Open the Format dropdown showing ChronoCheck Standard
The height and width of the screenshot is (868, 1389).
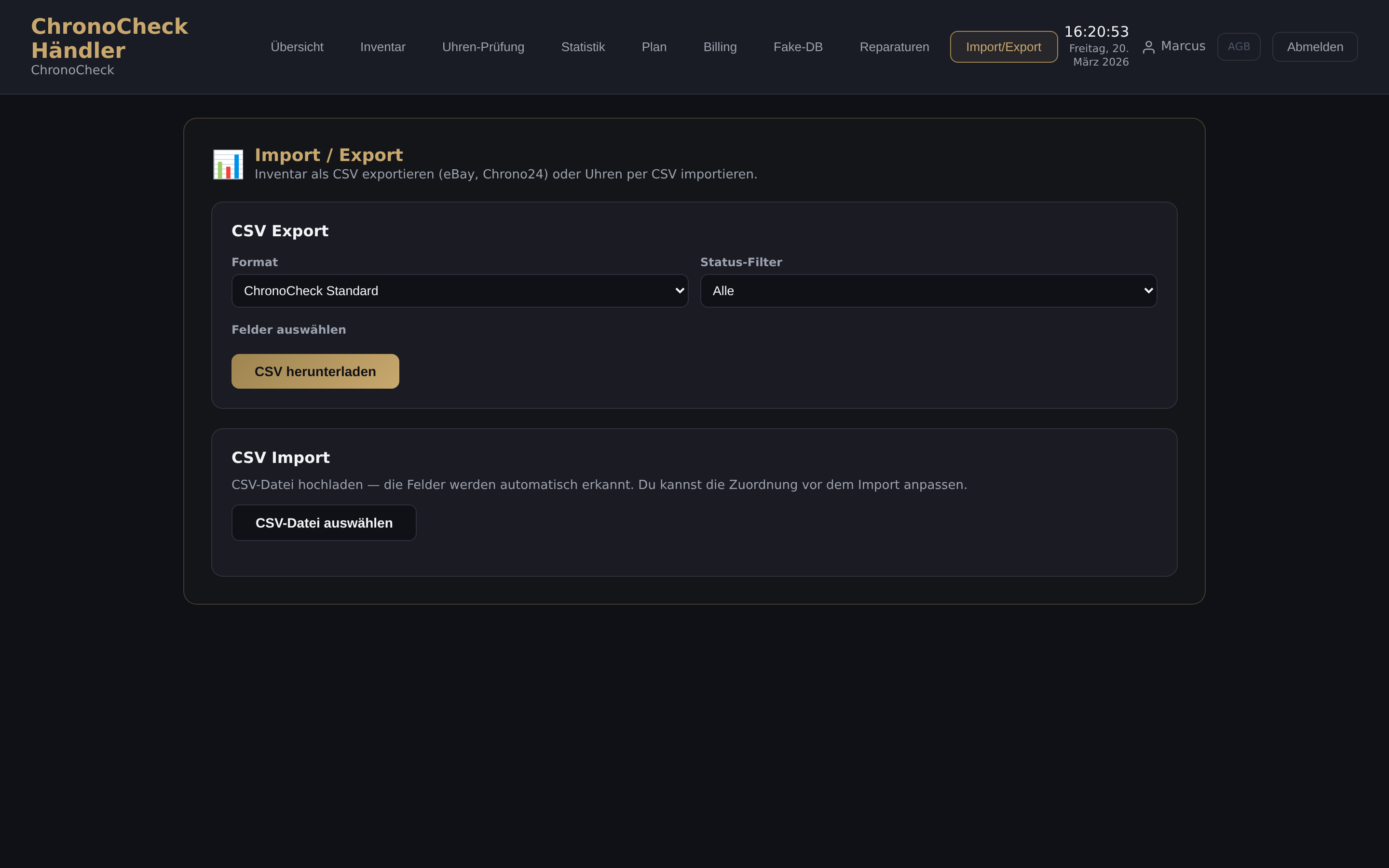459,290
